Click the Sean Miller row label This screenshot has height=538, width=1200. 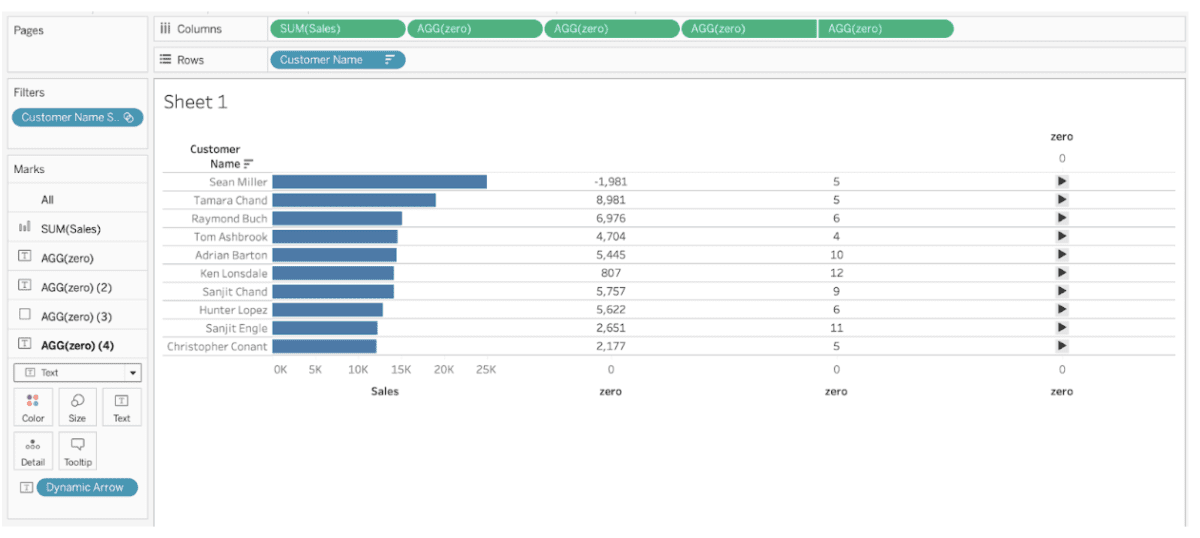pos(238,182)
